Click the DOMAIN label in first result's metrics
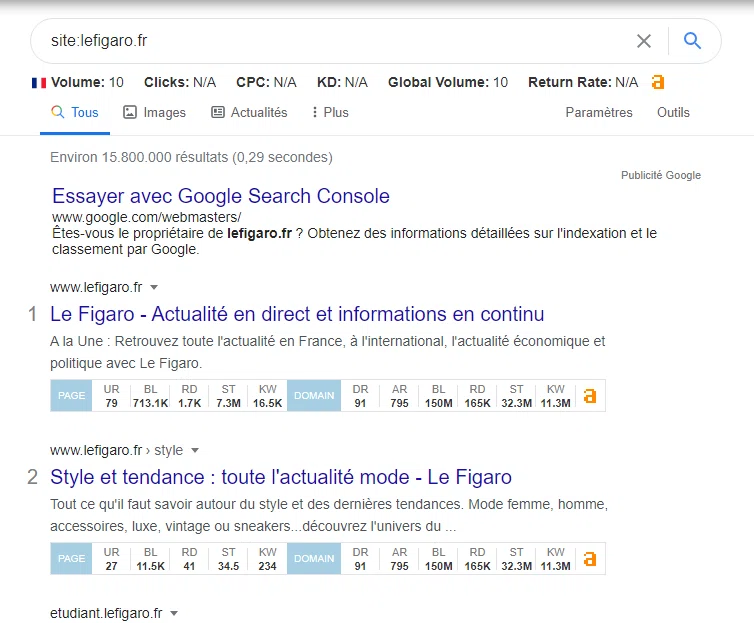 [314, 396]
